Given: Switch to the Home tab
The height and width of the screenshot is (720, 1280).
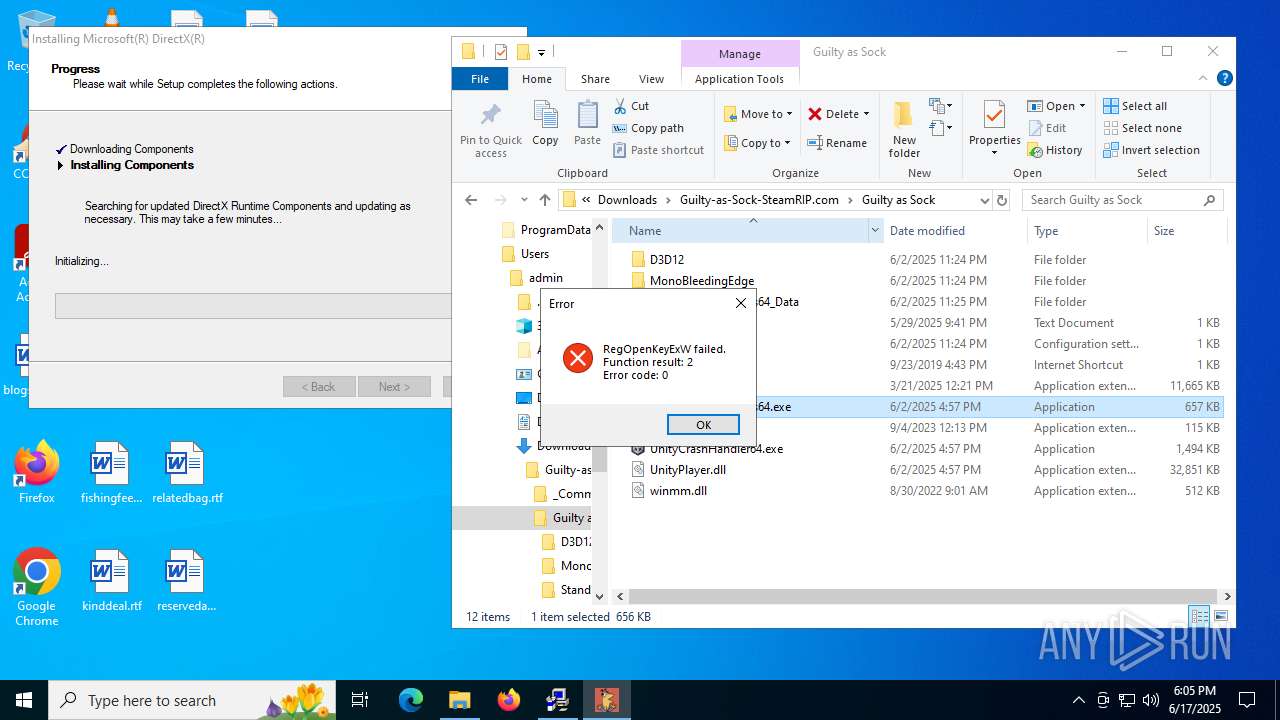Looking at the screenshot, I should point(537,79).
